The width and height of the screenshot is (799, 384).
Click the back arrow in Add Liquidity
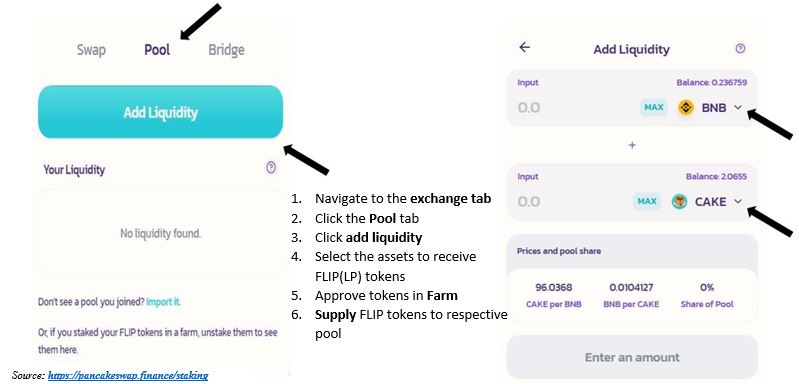click(524, 47)
